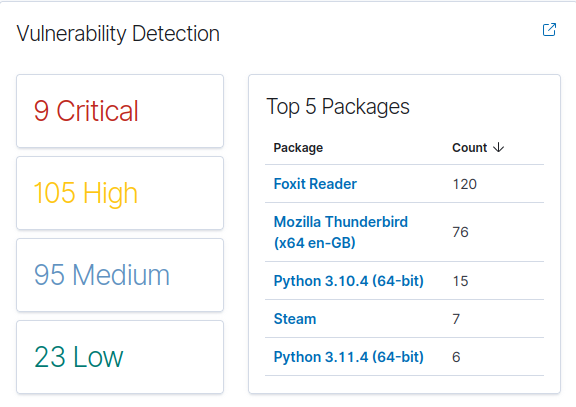Screen dimensions: 576x407
Task: Open the Steam package link
Action: (x=295, y=319)
